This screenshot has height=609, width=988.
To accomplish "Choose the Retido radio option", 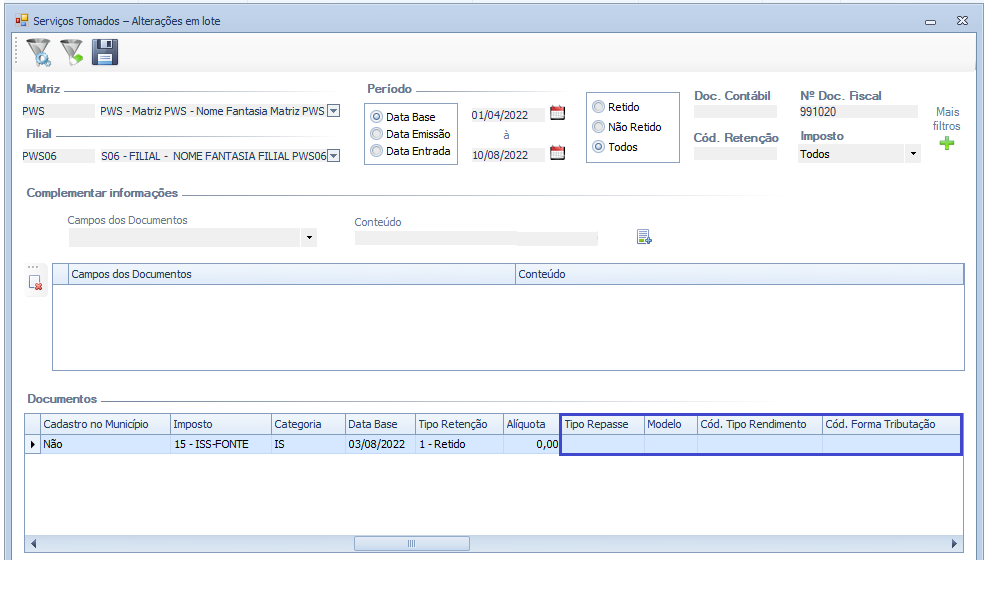I will pos(599,107).
